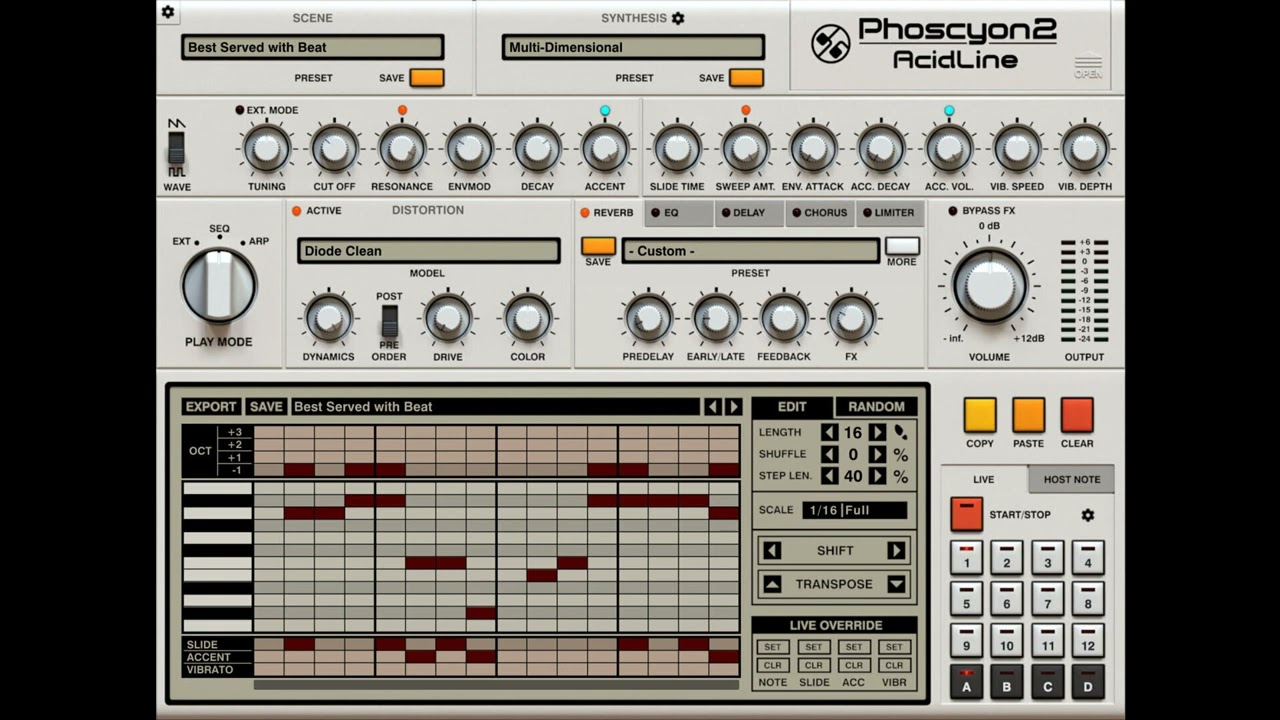This screenshot has height=720, width=1280.
Task: Click the D16 Phoscyon logo emblem
Action: 831,43
